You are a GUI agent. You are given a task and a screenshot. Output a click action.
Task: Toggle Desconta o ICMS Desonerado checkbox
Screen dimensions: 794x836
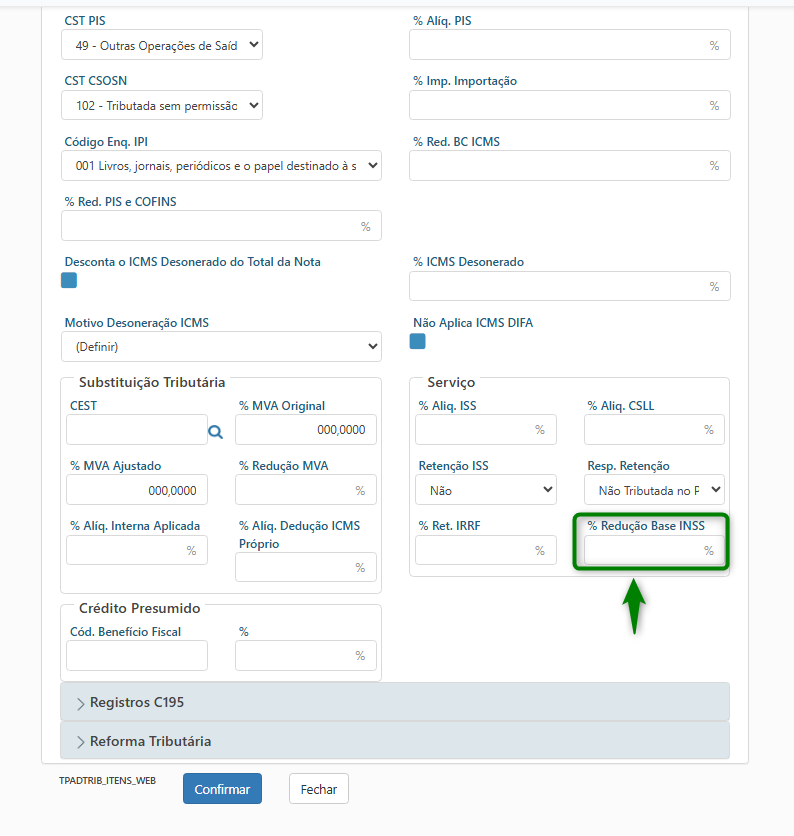[69, 280]
